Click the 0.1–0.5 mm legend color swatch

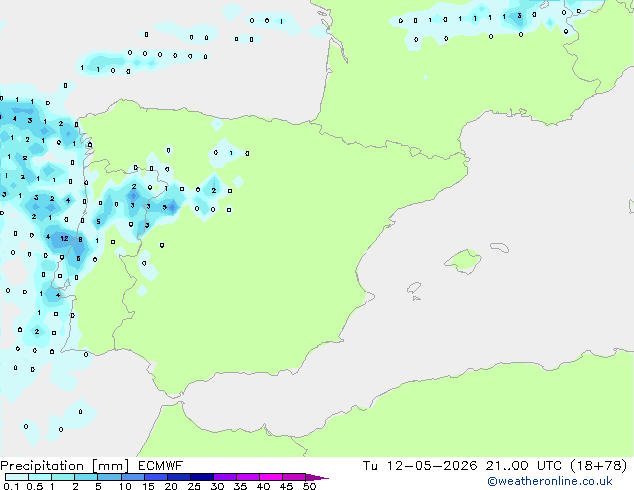(x=17, y=477)
